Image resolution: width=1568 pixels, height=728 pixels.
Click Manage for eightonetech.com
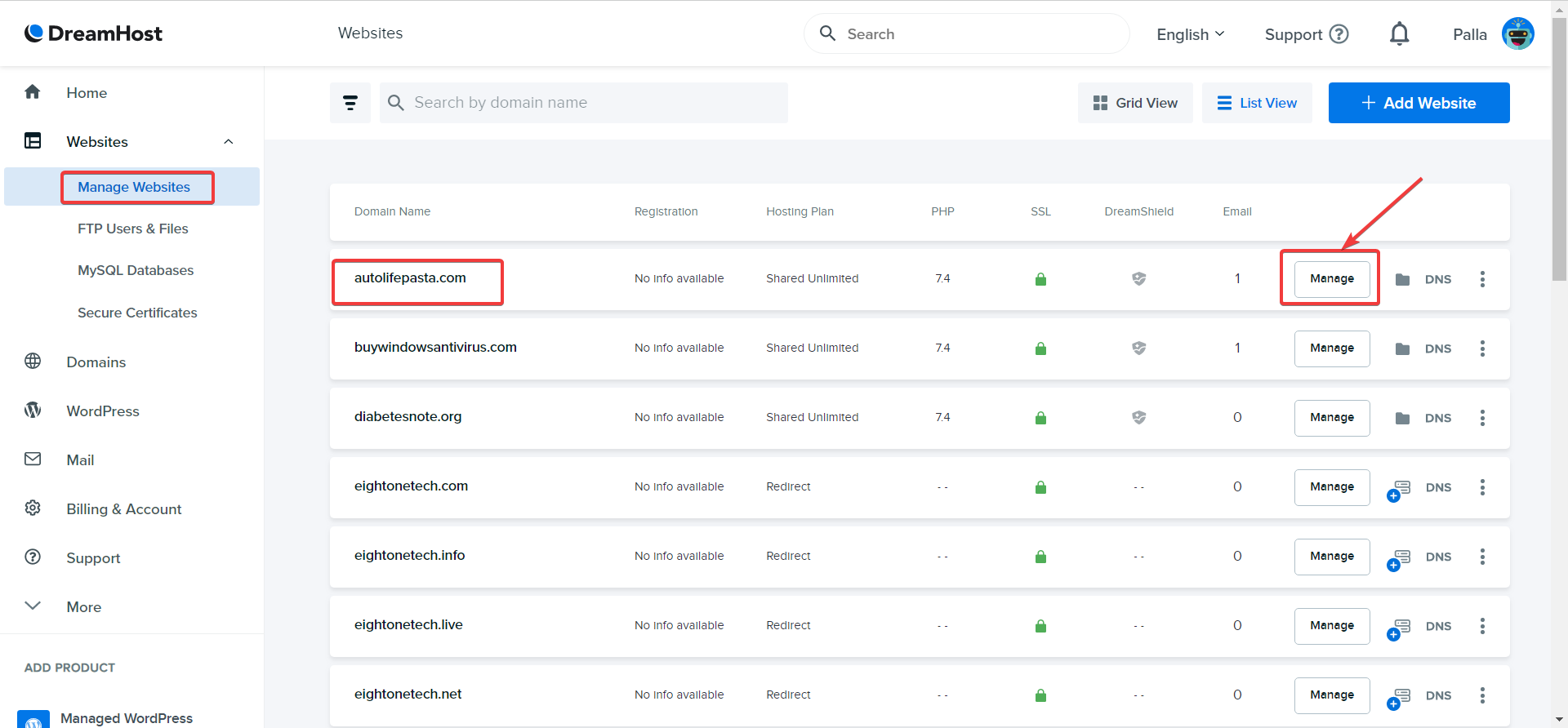[x=1332, y=487]
